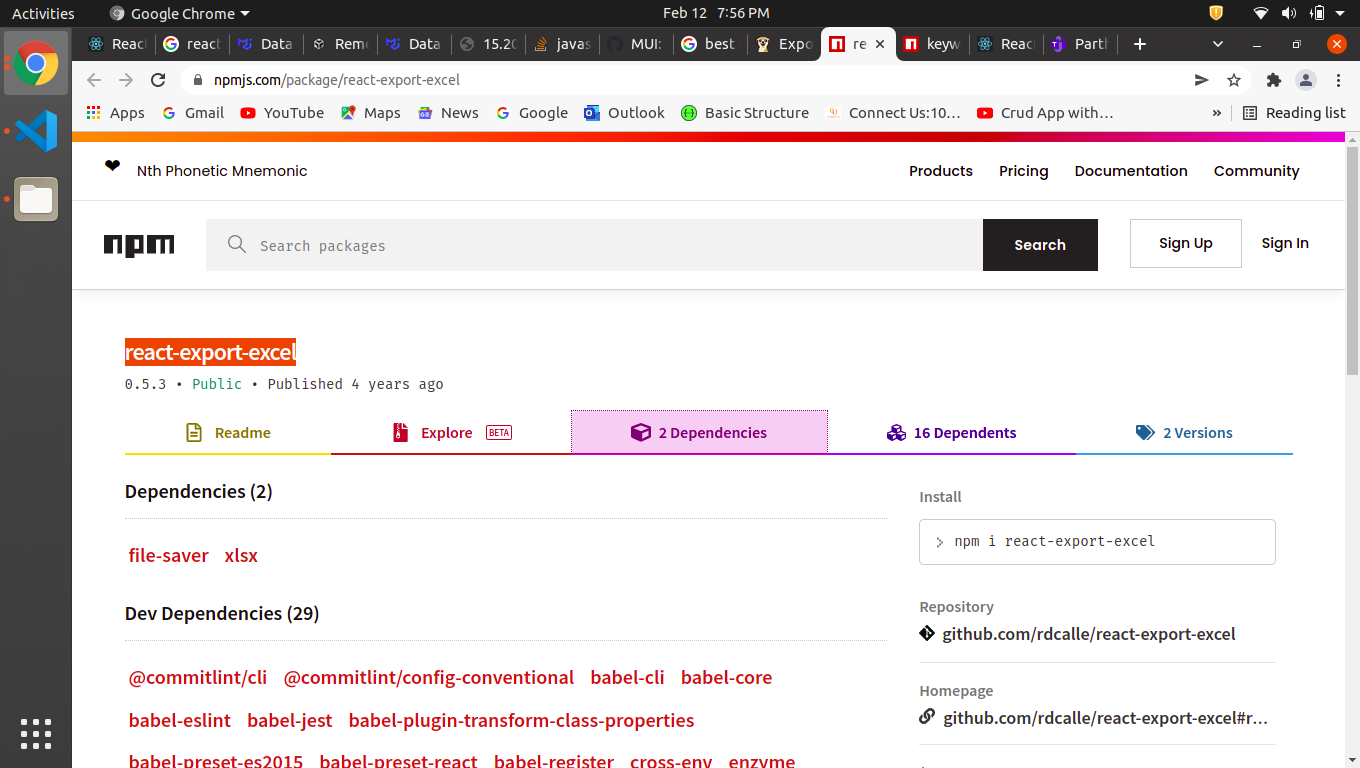Click the page vertical scrollbar
The width and height of the screenshot is (1360, 768).
(1353, 260)
